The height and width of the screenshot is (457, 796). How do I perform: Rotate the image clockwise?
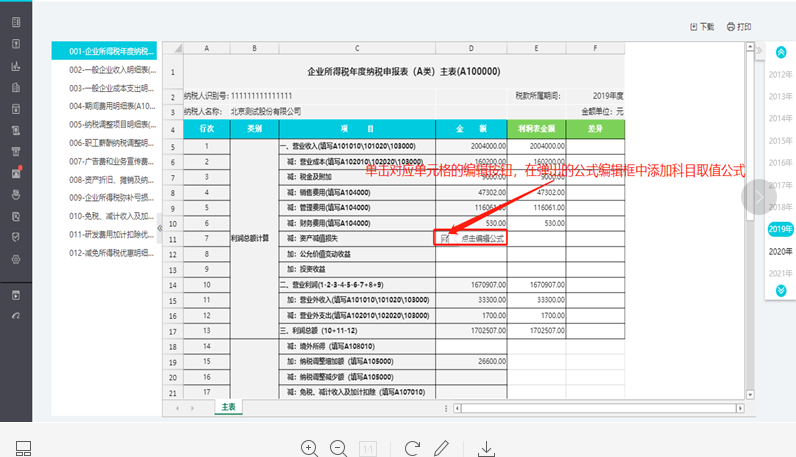click(x=412, y=448)
